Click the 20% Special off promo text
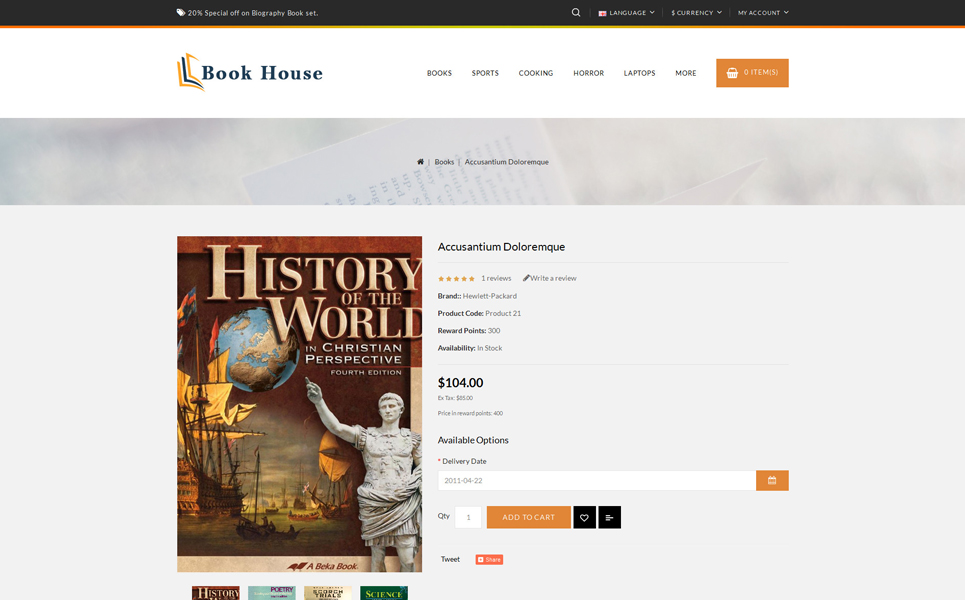965x600 pixels. pos(253,13)
